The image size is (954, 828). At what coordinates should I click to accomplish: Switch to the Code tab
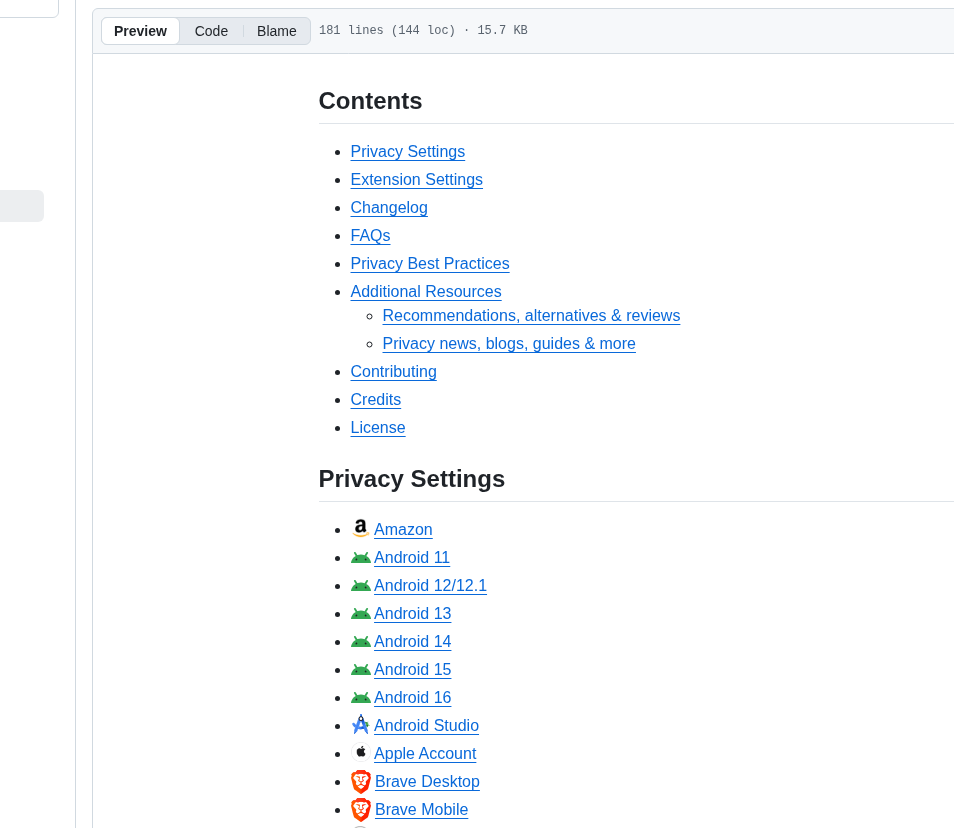tap(211, 31)
